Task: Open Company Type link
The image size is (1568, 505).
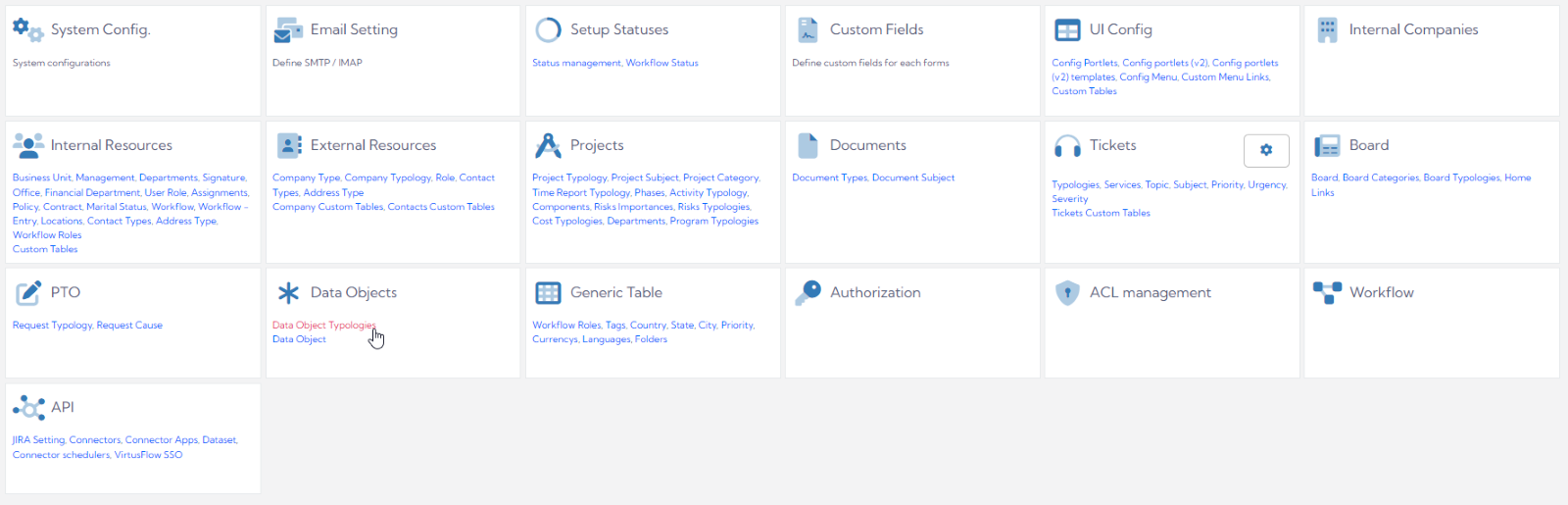Action: click(x=306, y=177)
